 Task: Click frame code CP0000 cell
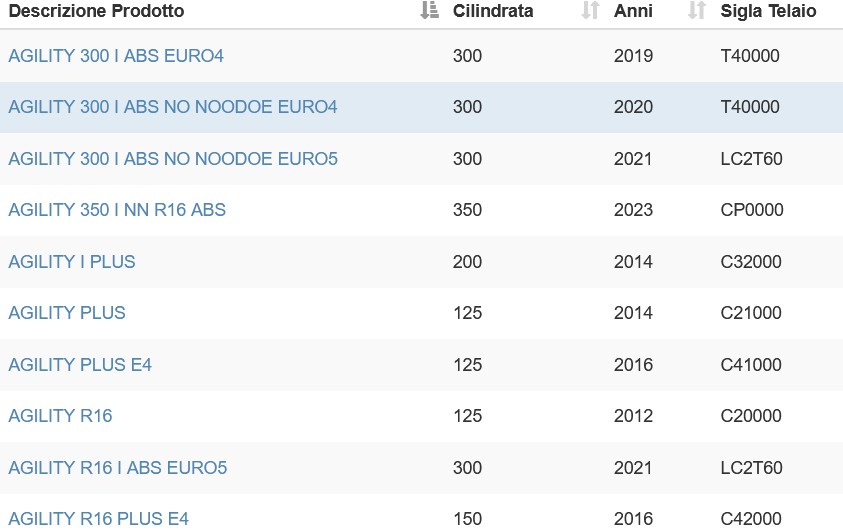point(752,210)
